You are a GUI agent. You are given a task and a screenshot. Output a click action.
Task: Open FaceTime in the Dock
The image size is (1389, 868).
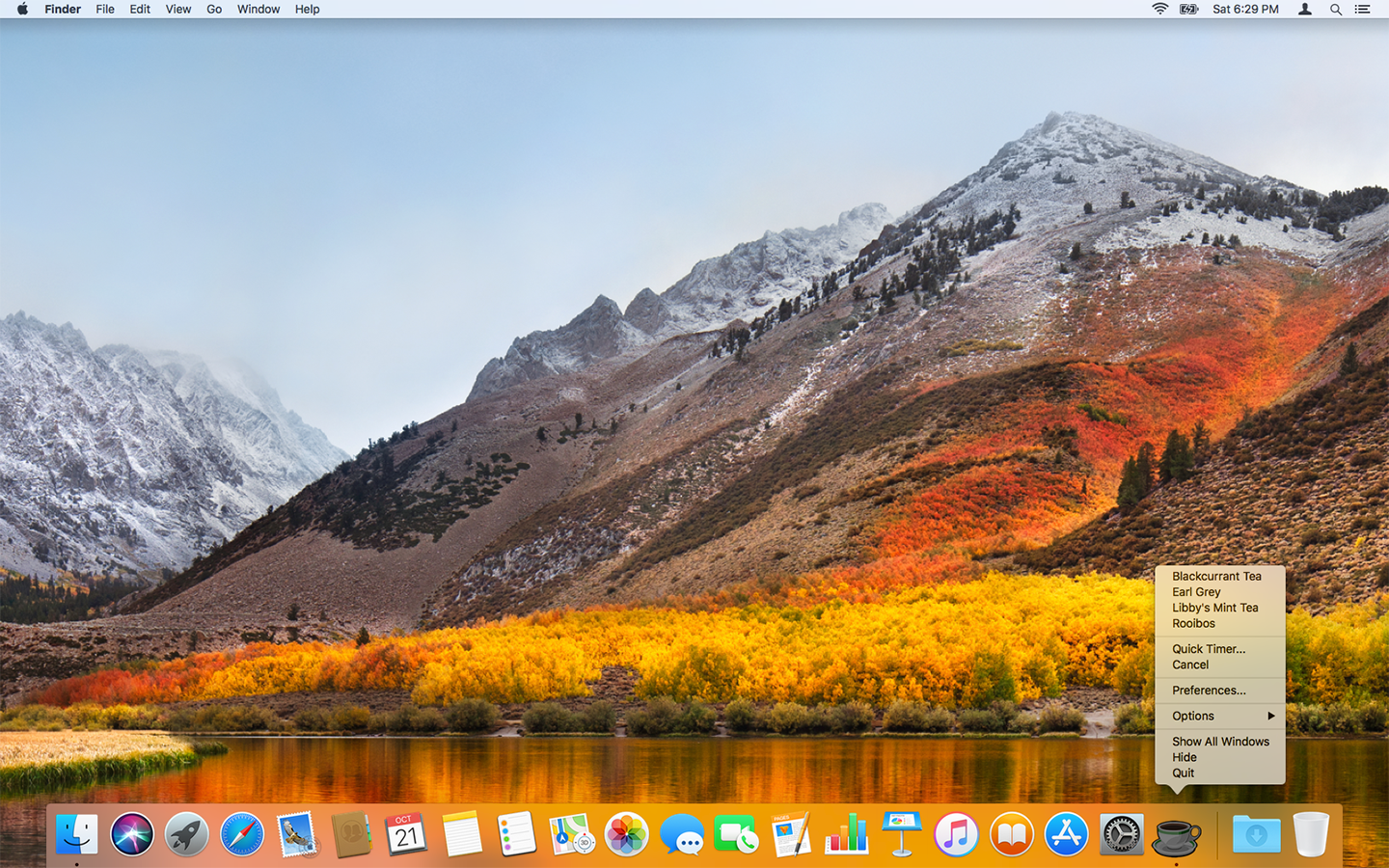click(x=737, y=834)
